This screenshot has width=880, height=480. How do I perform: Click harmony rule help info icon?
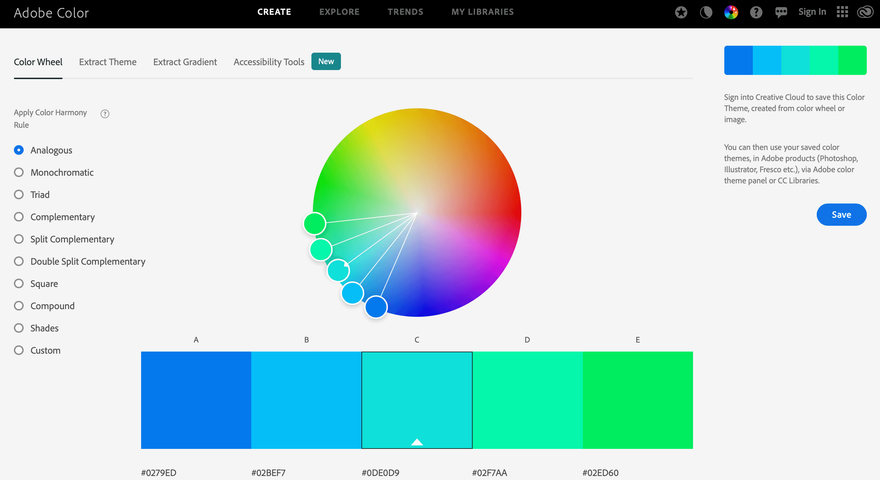(x=105, y=114)
